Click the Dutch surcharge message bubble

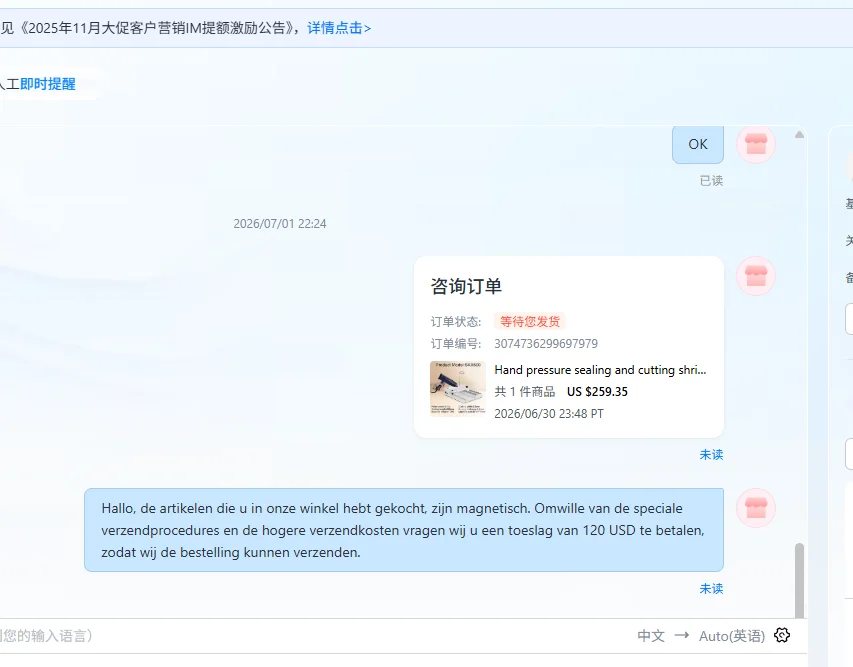click(404, 530)
